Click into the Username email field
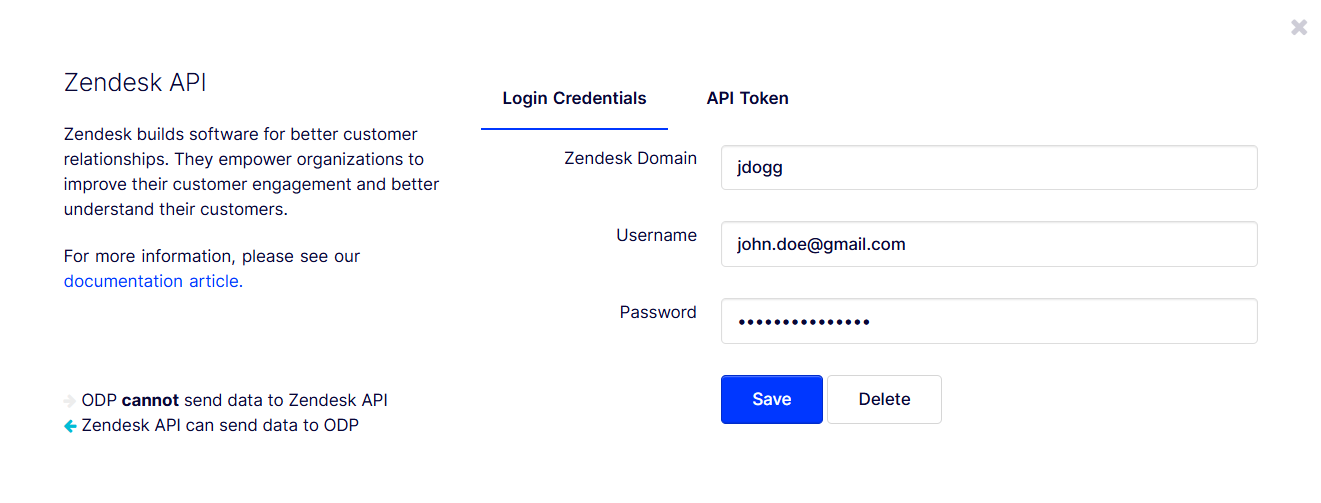Screen dimensions: 1321x503 (x=988, y=244)
